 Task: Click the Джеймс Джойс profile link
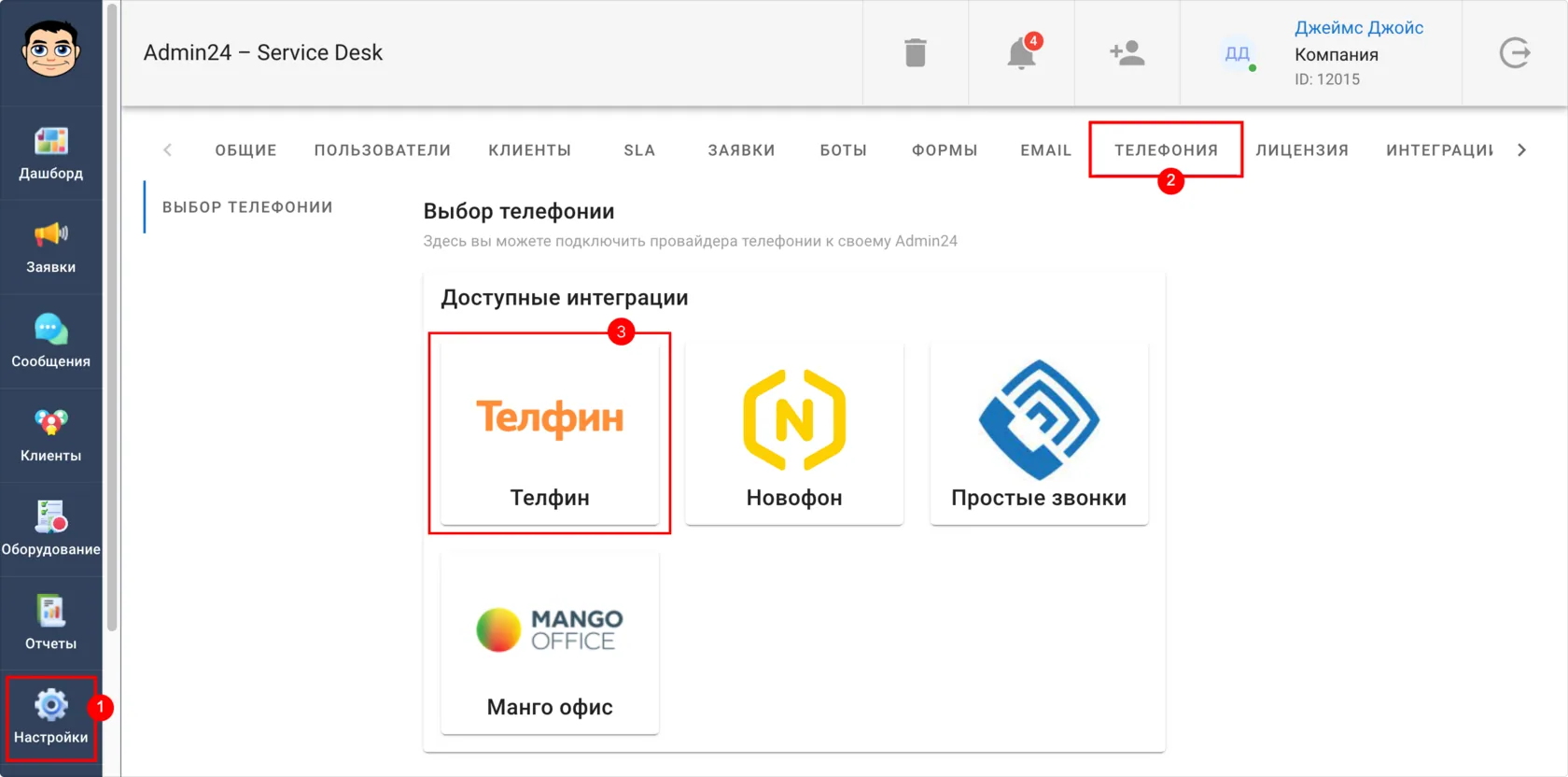(1358, 28)
